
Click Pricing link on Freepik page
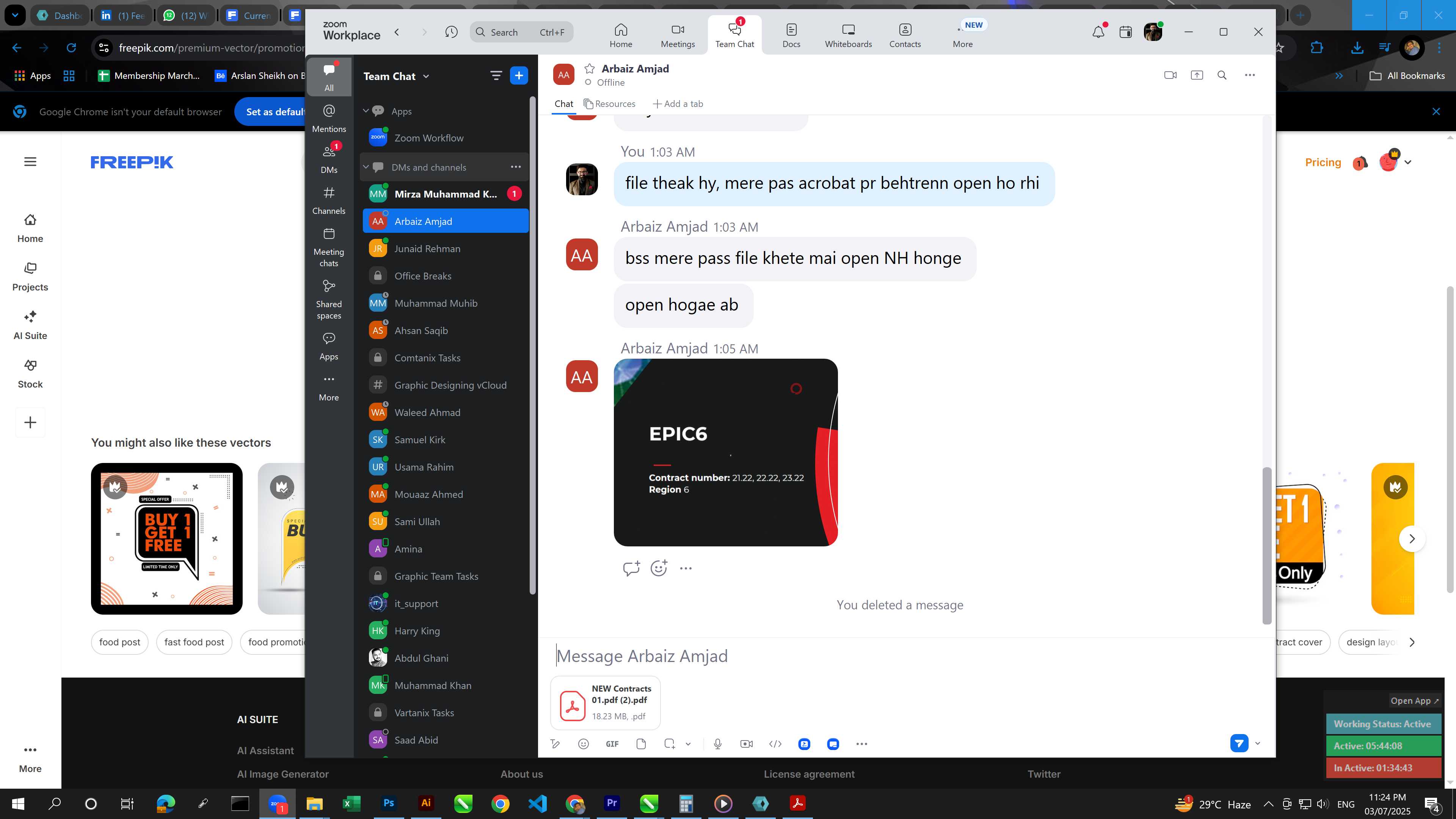pyautogui.click(x=1323, y=162)
